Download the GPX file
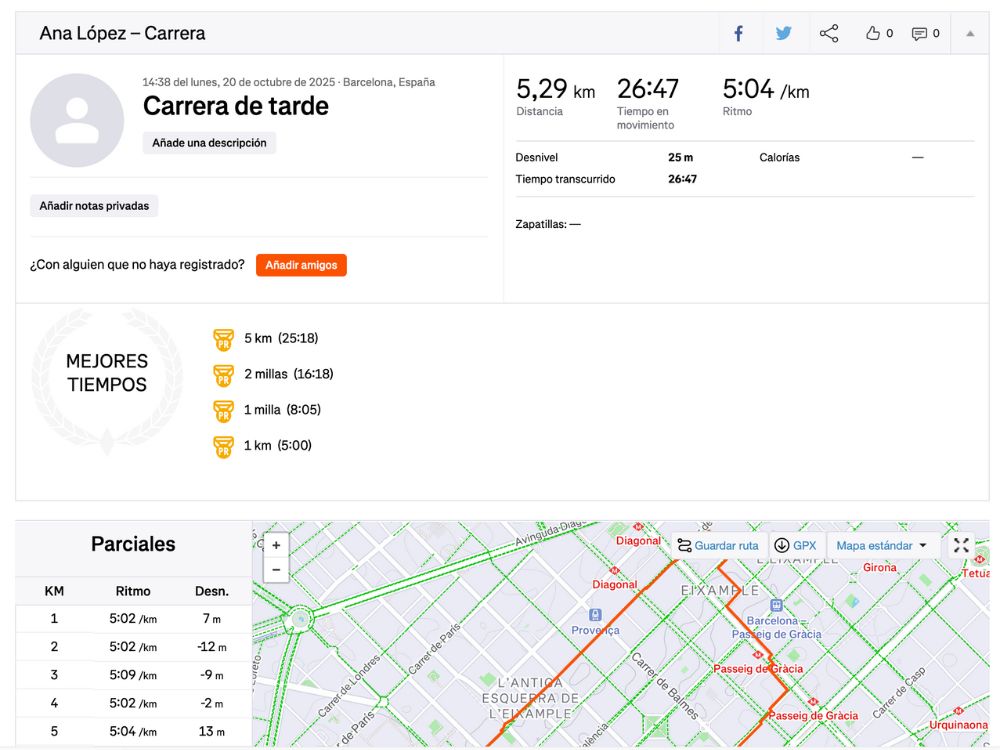Screen dimensions: 1000x750 point(795,546)
